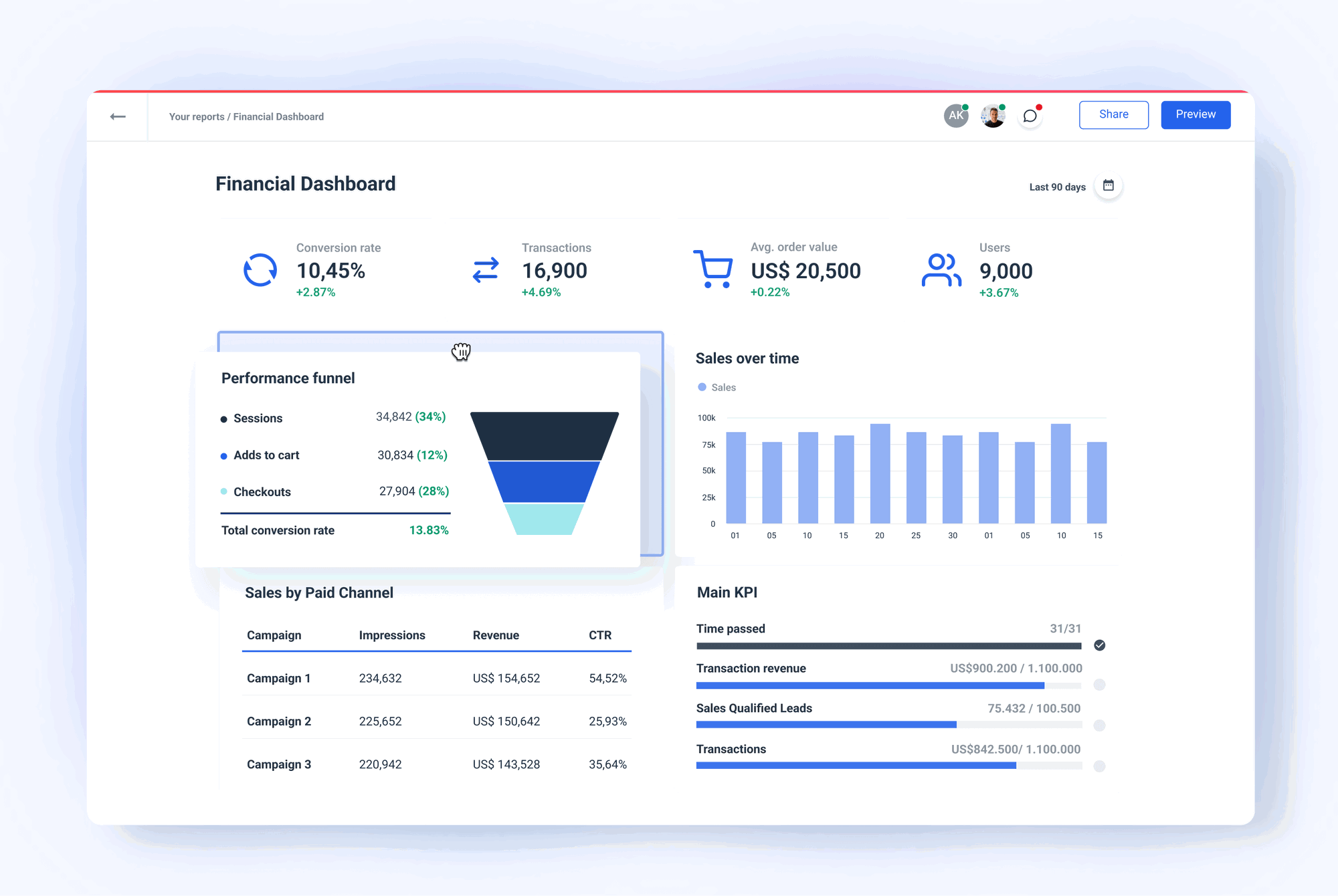Click the Preview button
The width and height of the screenshot is (1338, 896).
coord(1196,114)
